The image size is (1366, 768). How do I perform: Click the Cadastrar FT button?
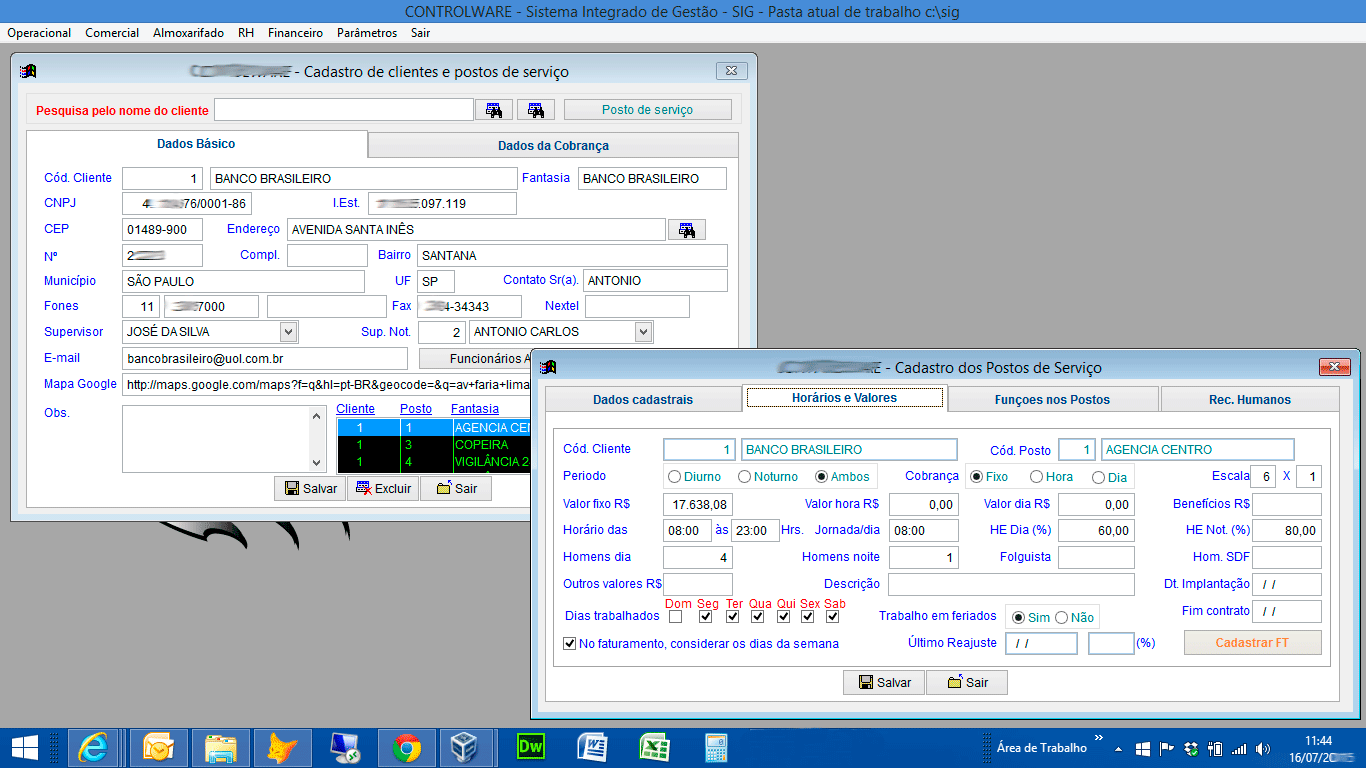[x=1252, y=643]
